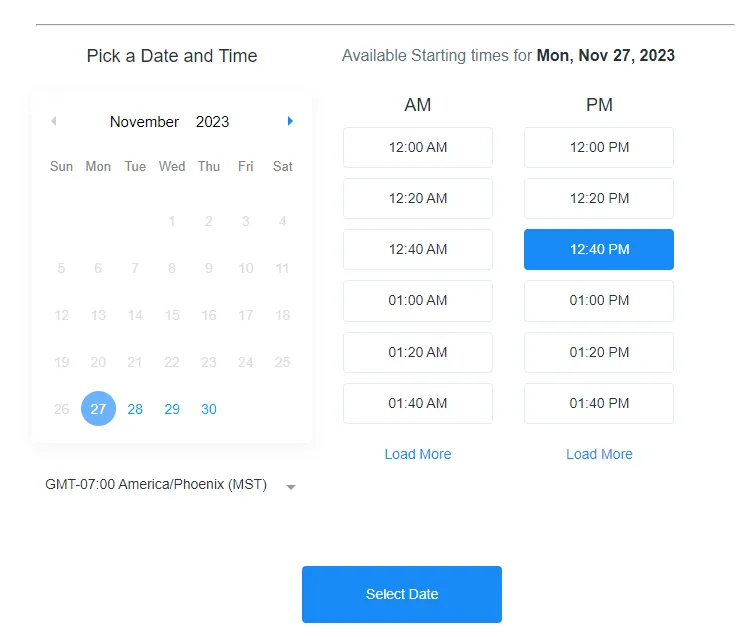This screenshot has width=745, height=637.
Task: Select November 27 on calendar
Action: pyautogui.click(x=98, y=409)
